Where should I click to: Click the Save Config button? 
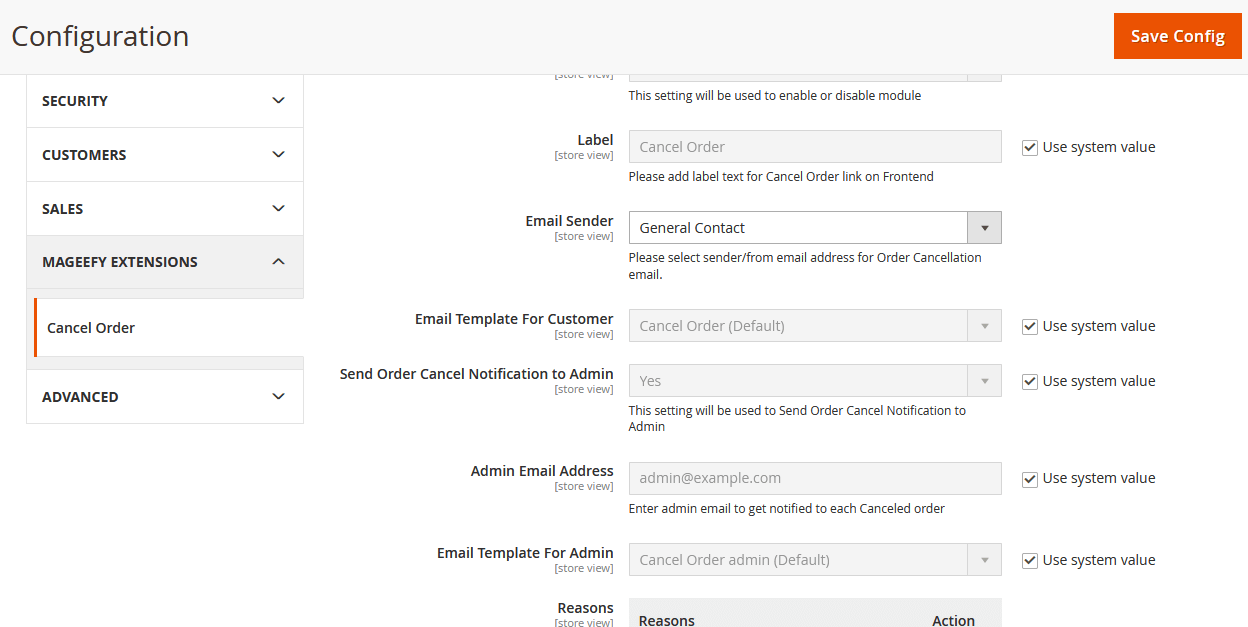(x=1178, y=36)
